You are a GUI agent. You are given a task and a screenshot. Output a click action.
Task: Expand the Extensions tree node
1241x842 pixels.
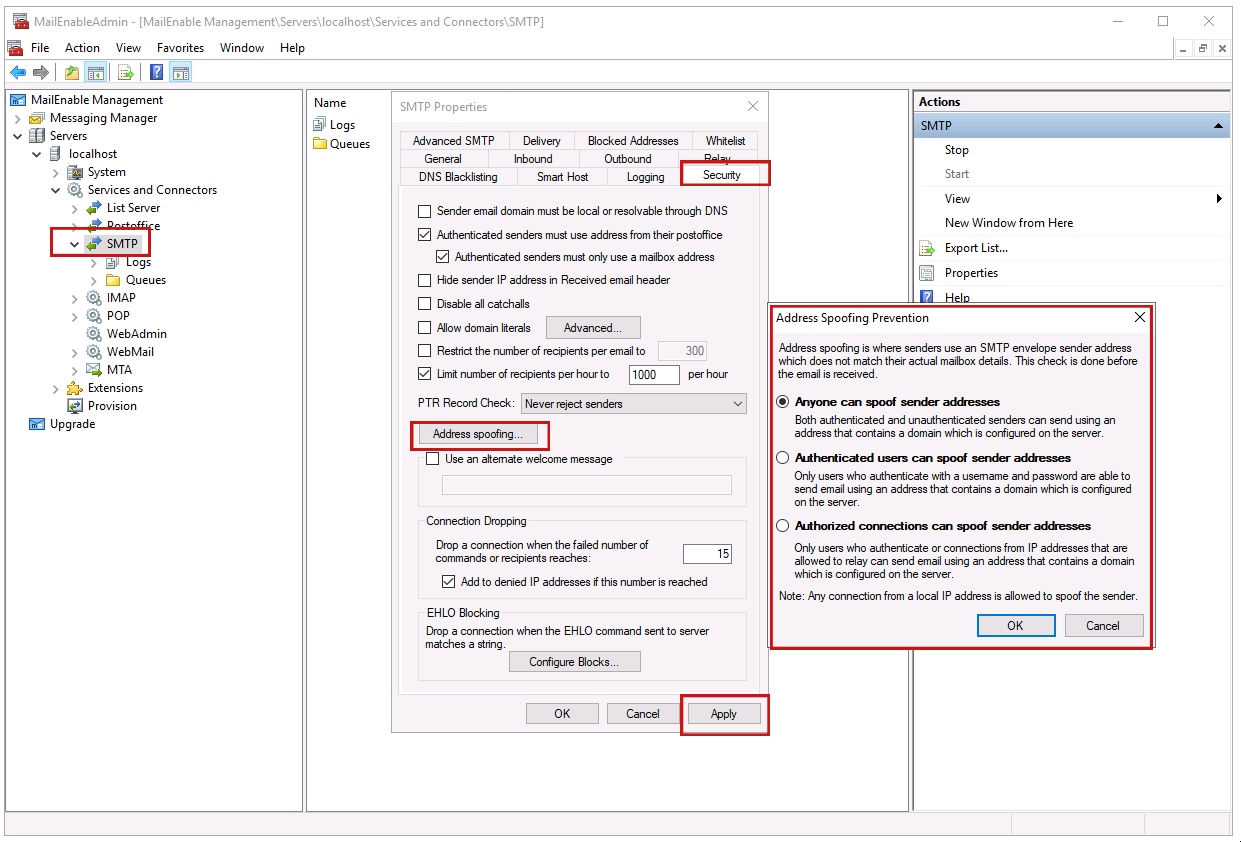tap(56, 388)
